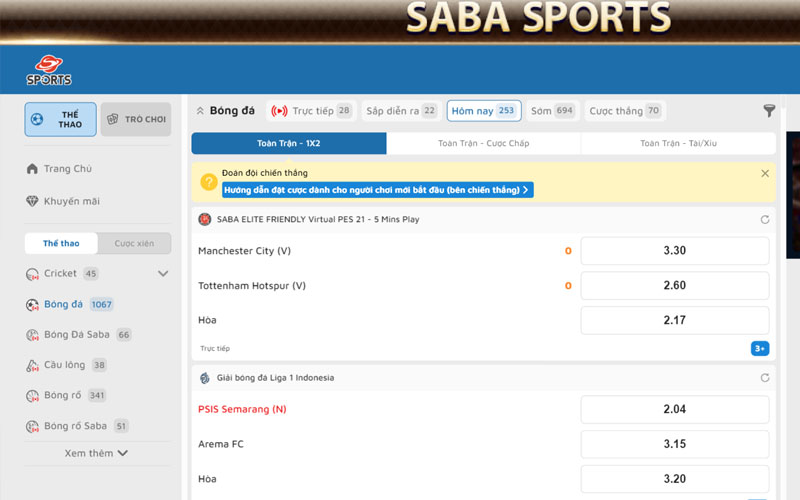The height and width of the screenshot is (500, 800).
Task: Open the Cược thắng 70 tab
Action: (625, 111)
